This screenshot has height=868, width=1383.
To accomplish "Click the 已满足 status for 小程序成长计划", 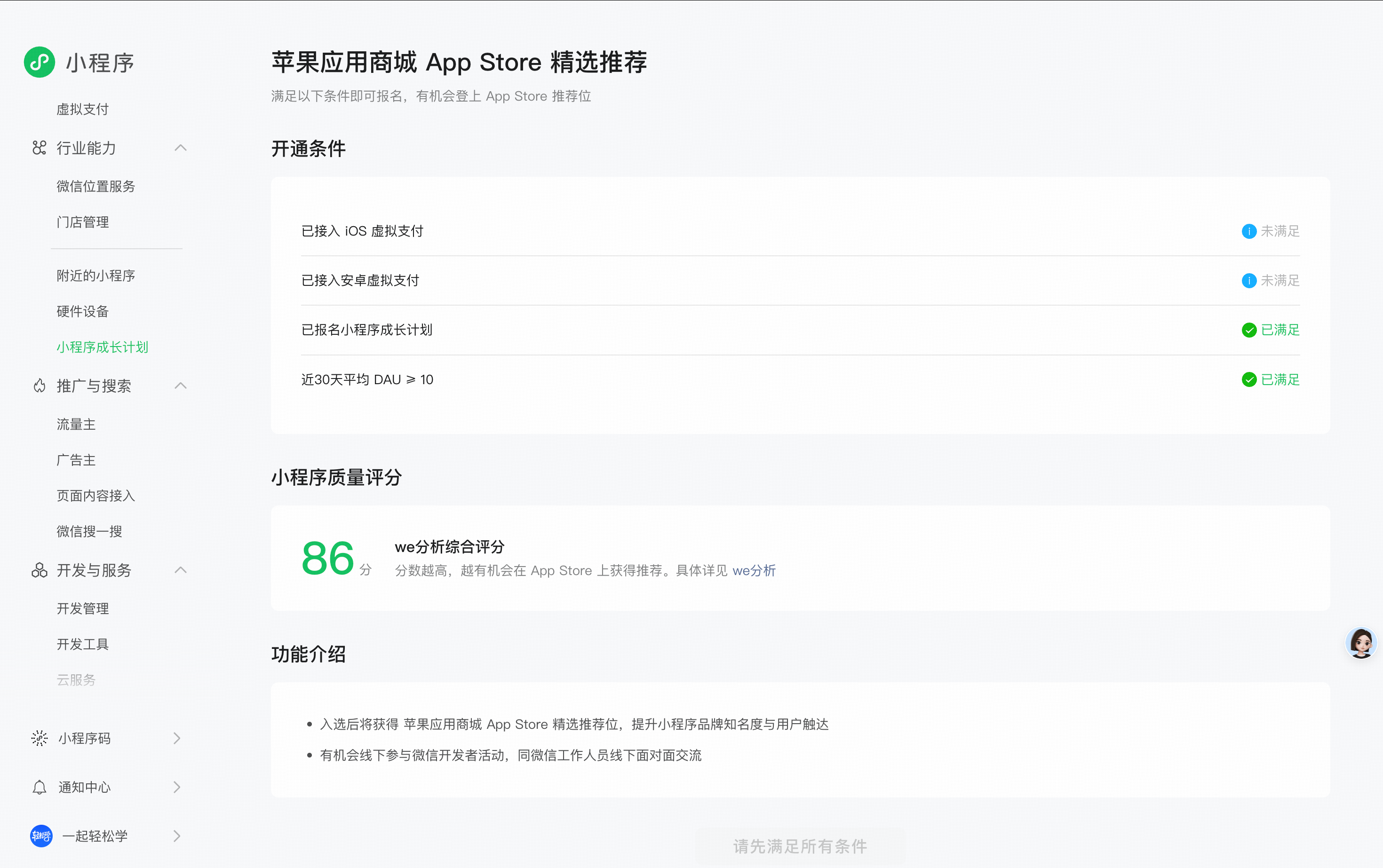I will tap(1280, 330).
